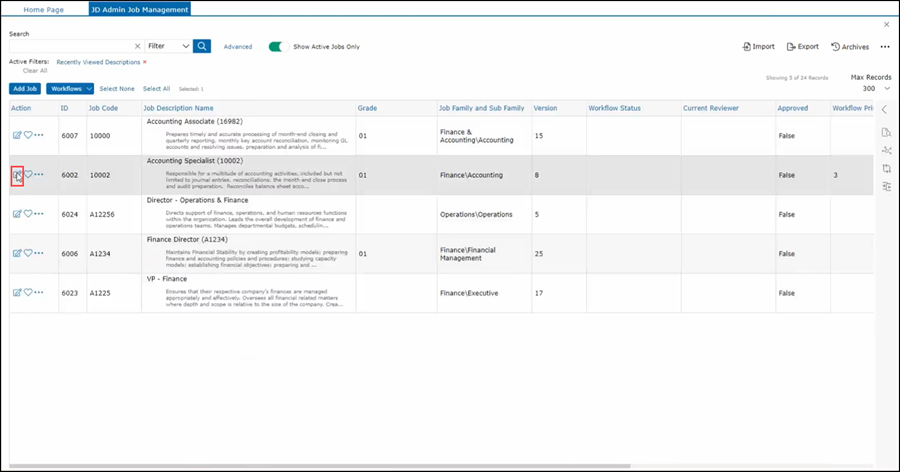The image size is (900, 472).
Task: Click the Import icon button
Action: click(758, 46)
